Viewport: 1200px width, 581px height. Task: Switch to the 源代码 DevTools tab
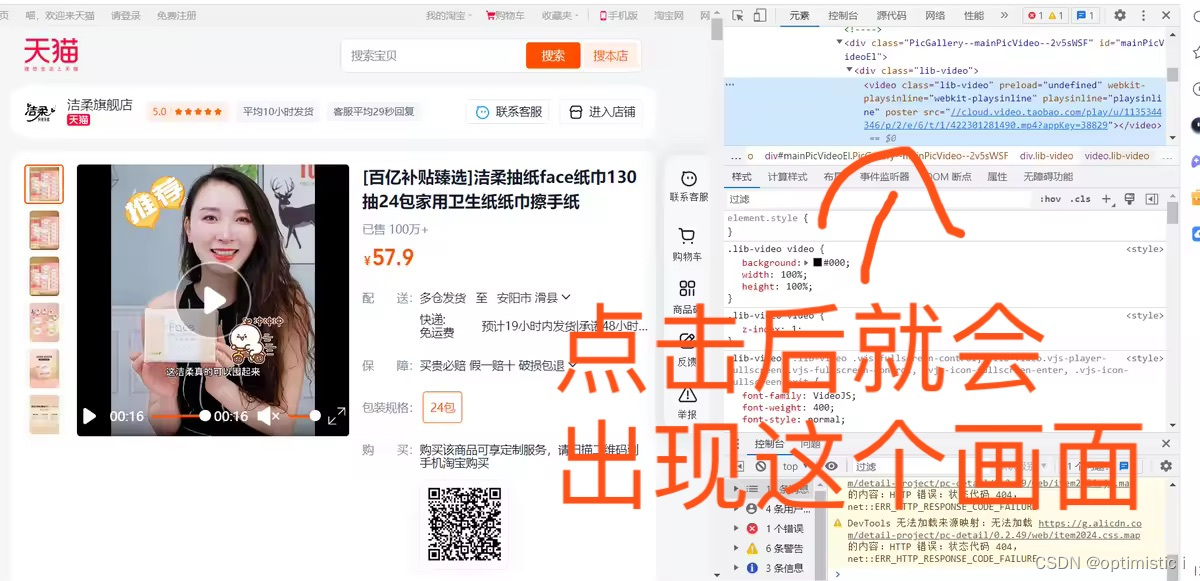click(892, 15)
